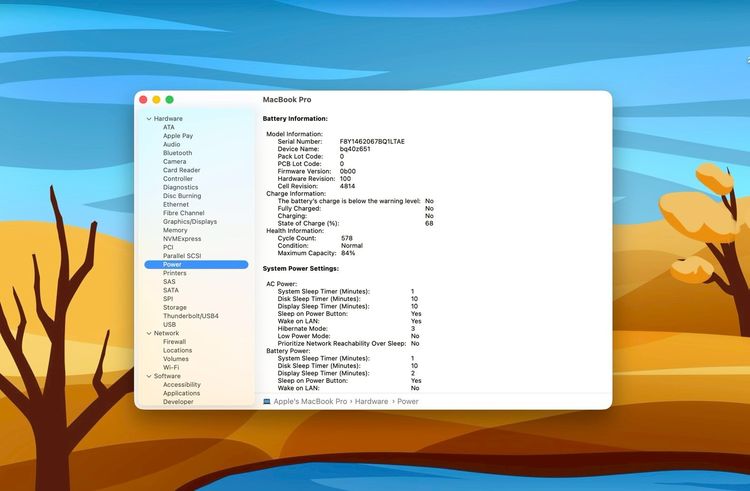The width and height of the screenshot is (750, 491).
Task: Click the laptop icon in path bar
Action: click(x=267, y=401)
